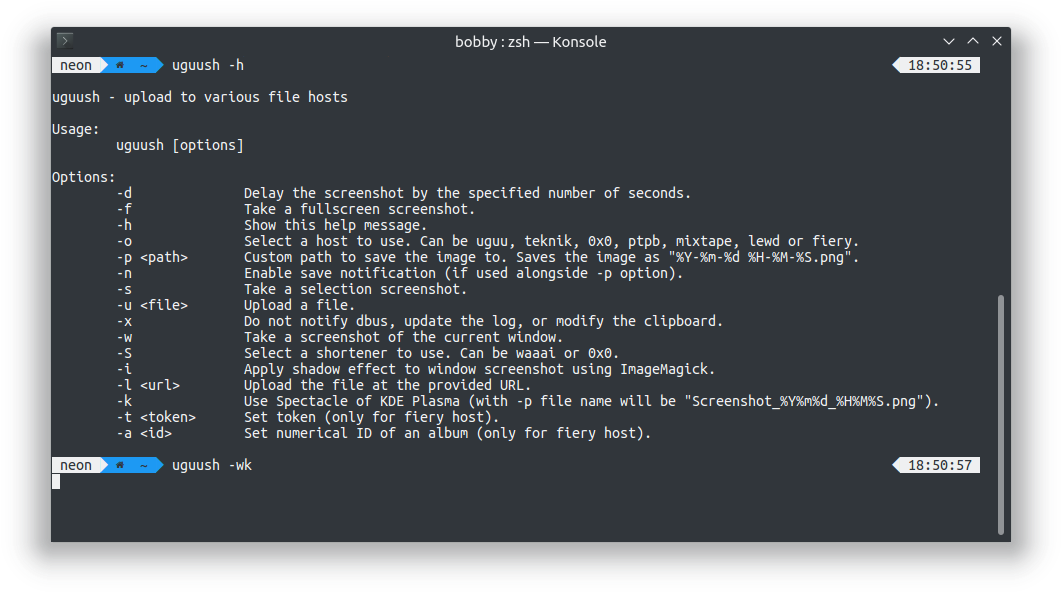Click the tilde directory segment in second prompt
This screenshot has width=1061, height=592.
(143, 465)
